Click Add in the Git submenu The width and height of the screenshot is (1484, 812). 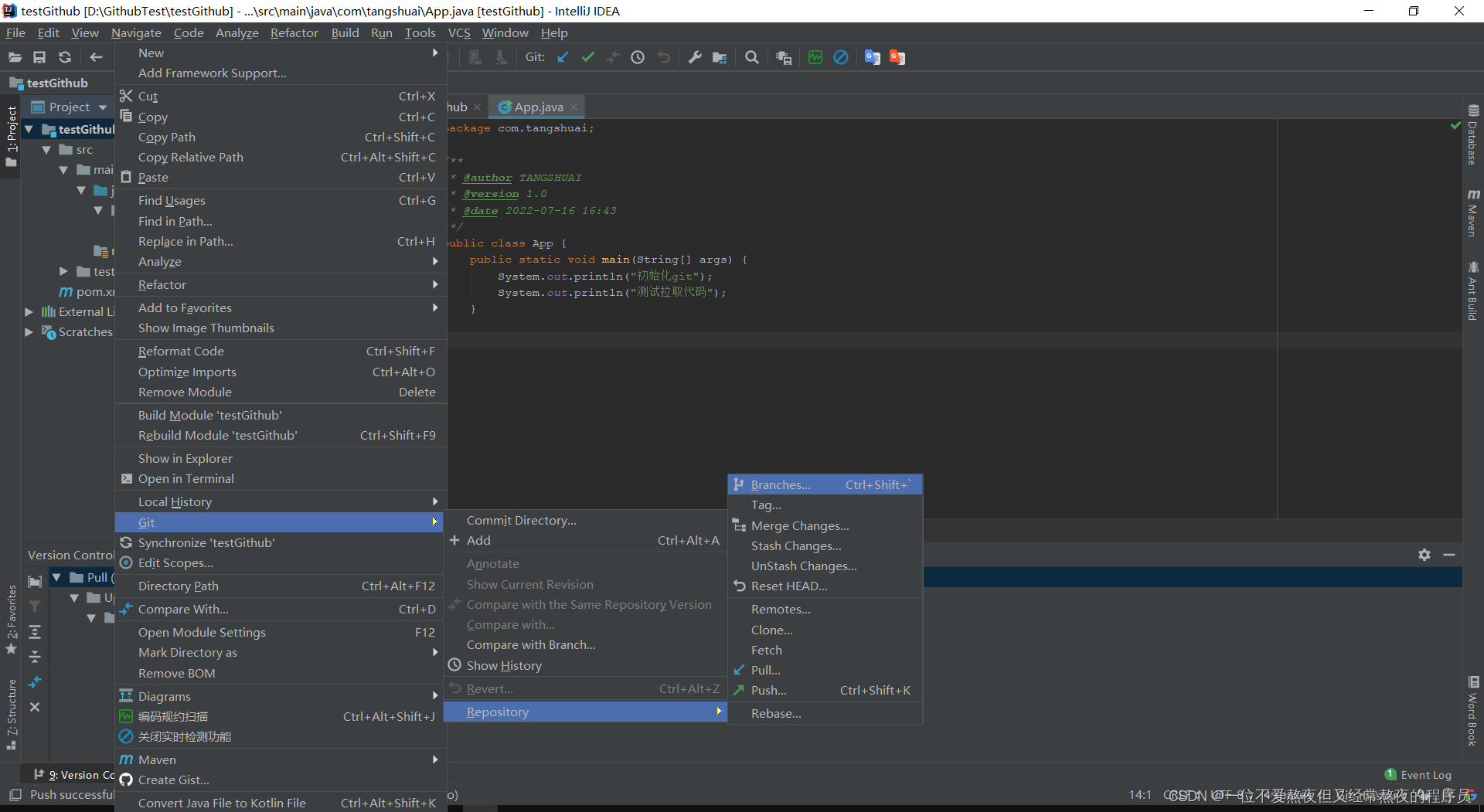tap(585, 540)
